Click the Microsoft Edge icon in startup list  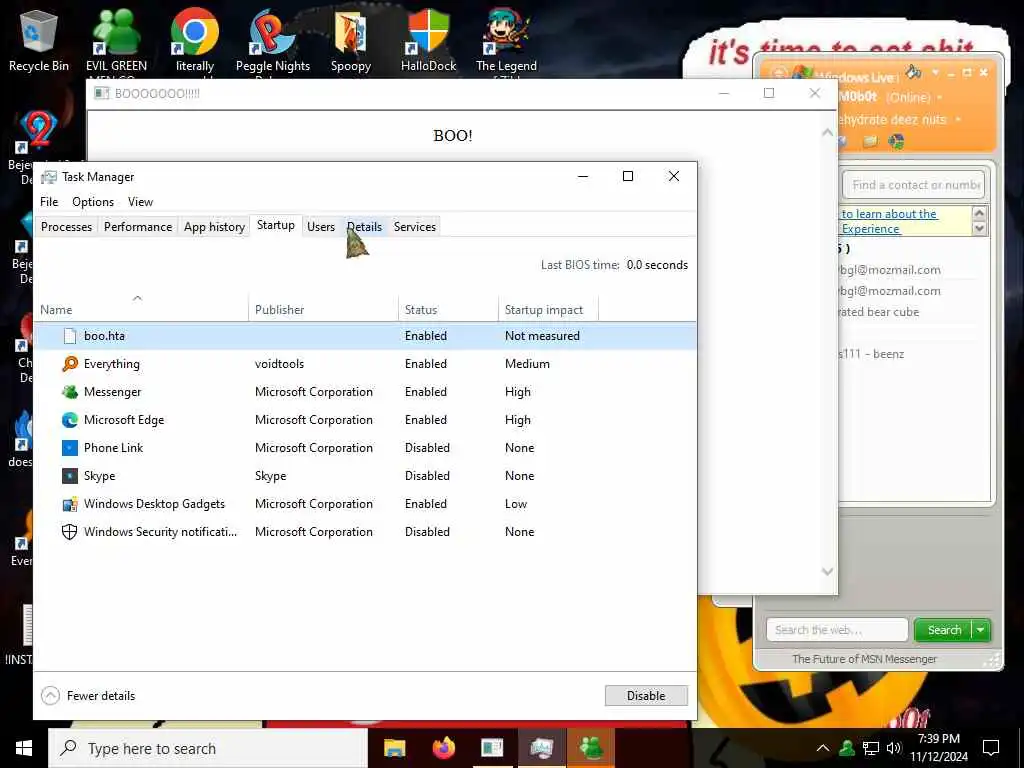pos(70,420)
